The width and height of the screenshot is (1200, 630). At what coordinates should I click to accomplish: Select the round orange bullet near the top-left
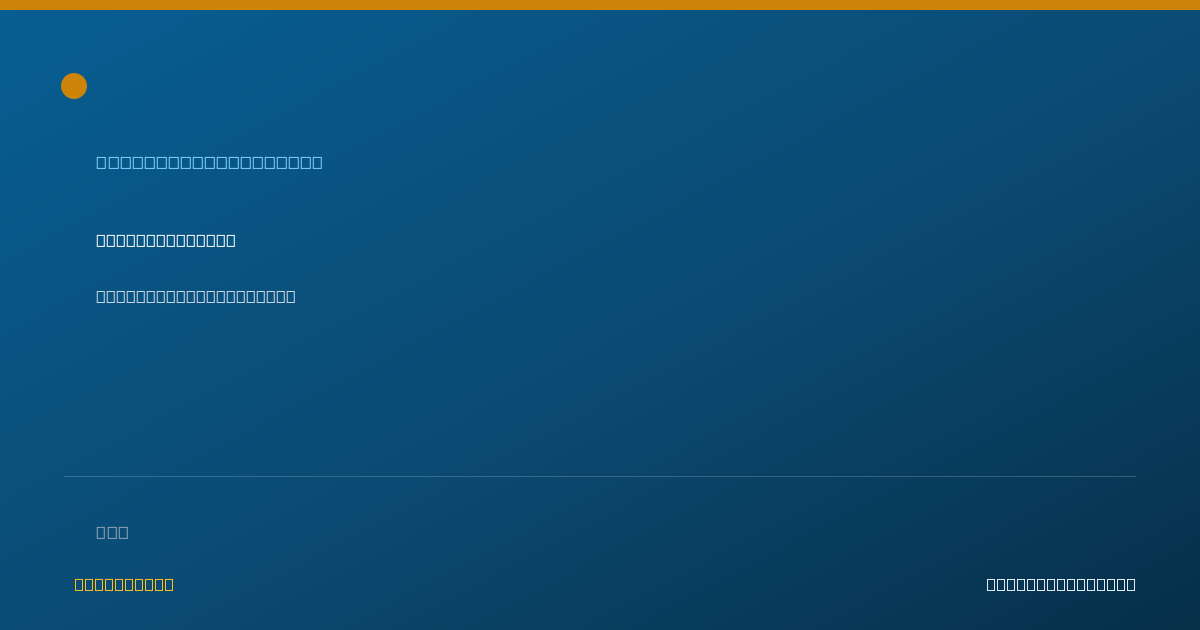pyautogui.click(x=74, y=86)
